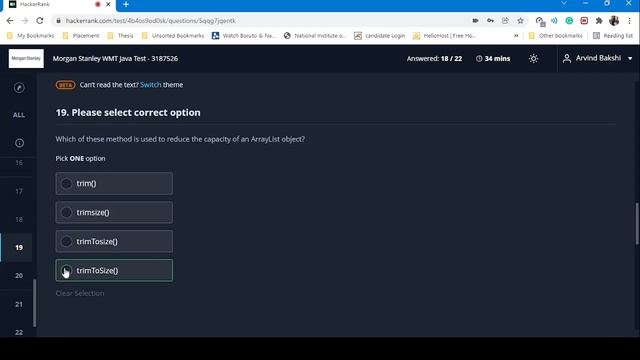Open Reading list
The width and height of the screenshot is (640, 360).
point(613,36)
